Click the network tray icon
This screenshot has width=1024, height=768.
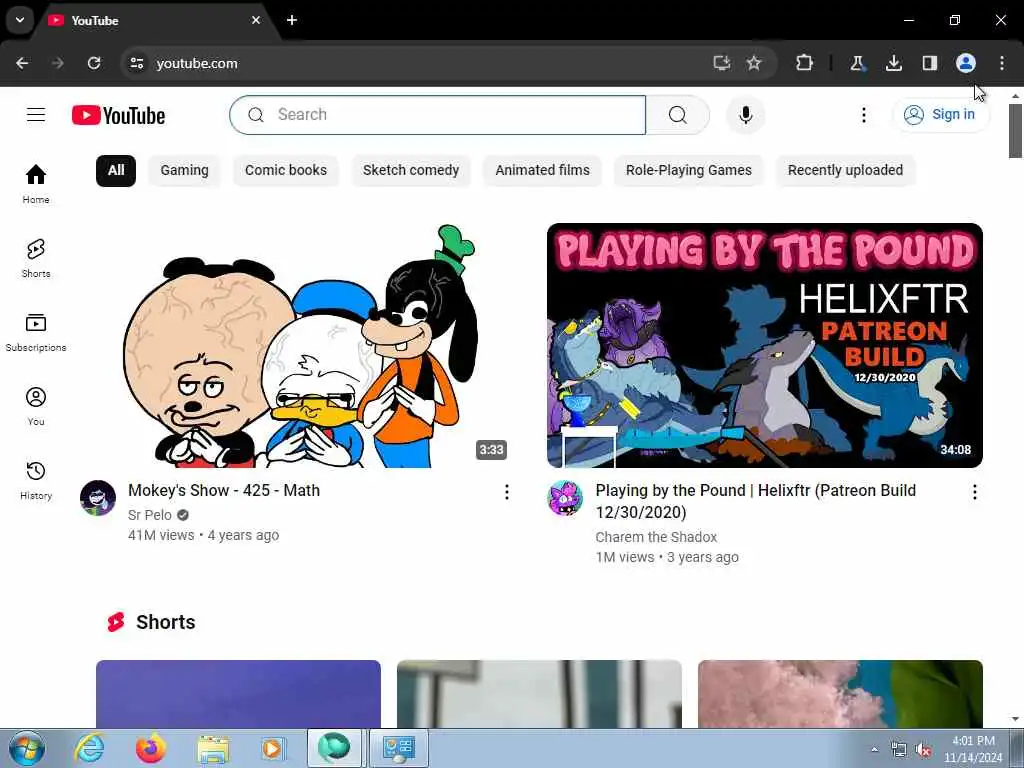pos(899,750)
